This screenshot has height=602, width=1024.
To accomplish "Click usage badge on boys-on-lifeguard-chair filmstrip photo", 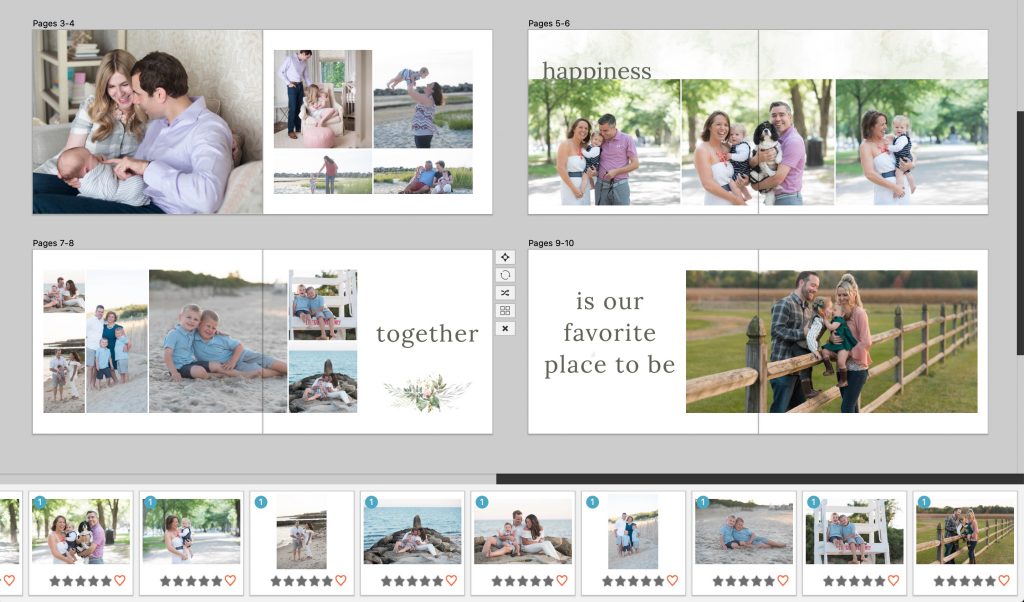I will tap(813, 502).
